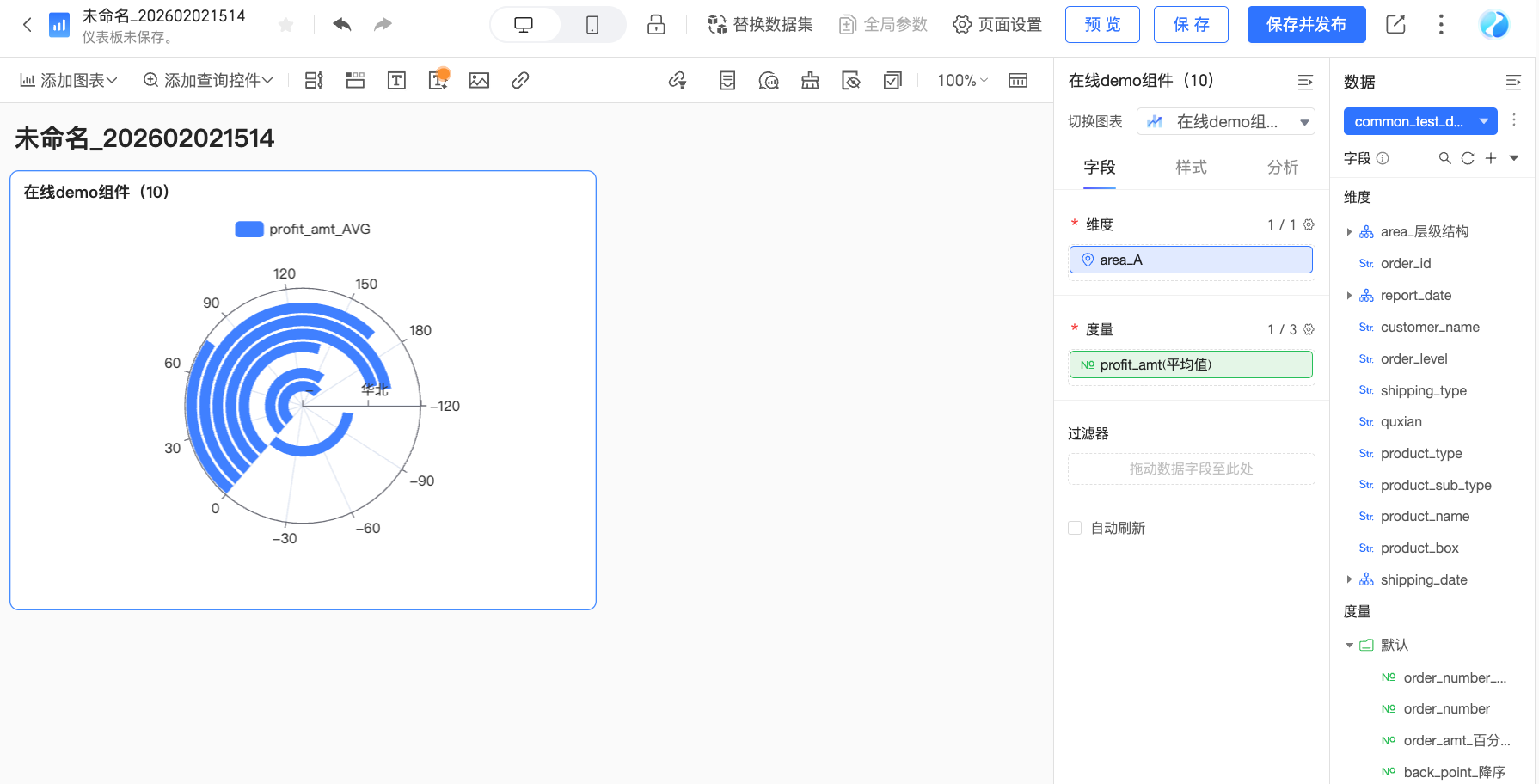Refresh the field list
The width and height of the screenshot is (1539, 784).
(1468, 158)
